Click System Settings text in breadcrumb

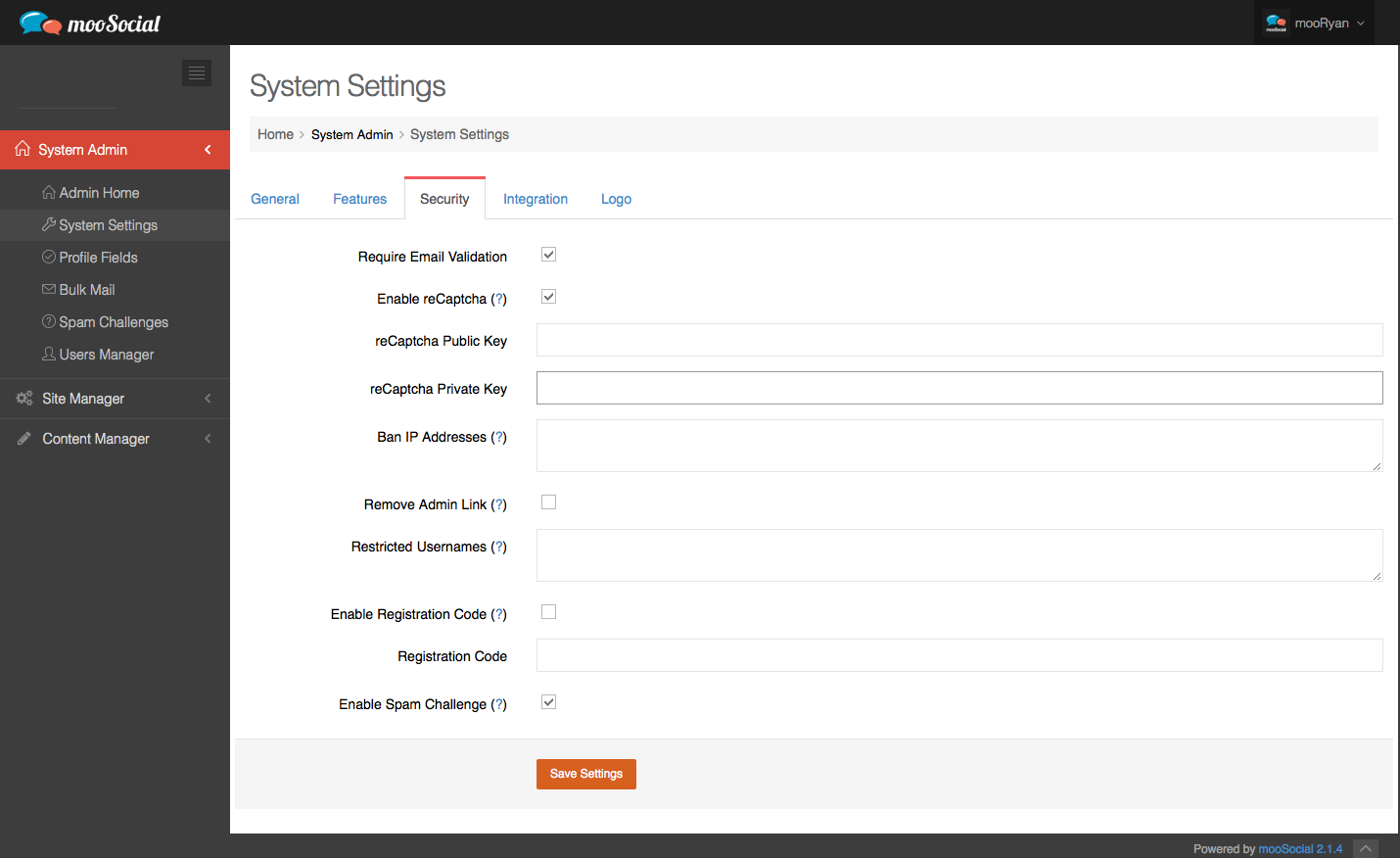[x=459, y=134]
